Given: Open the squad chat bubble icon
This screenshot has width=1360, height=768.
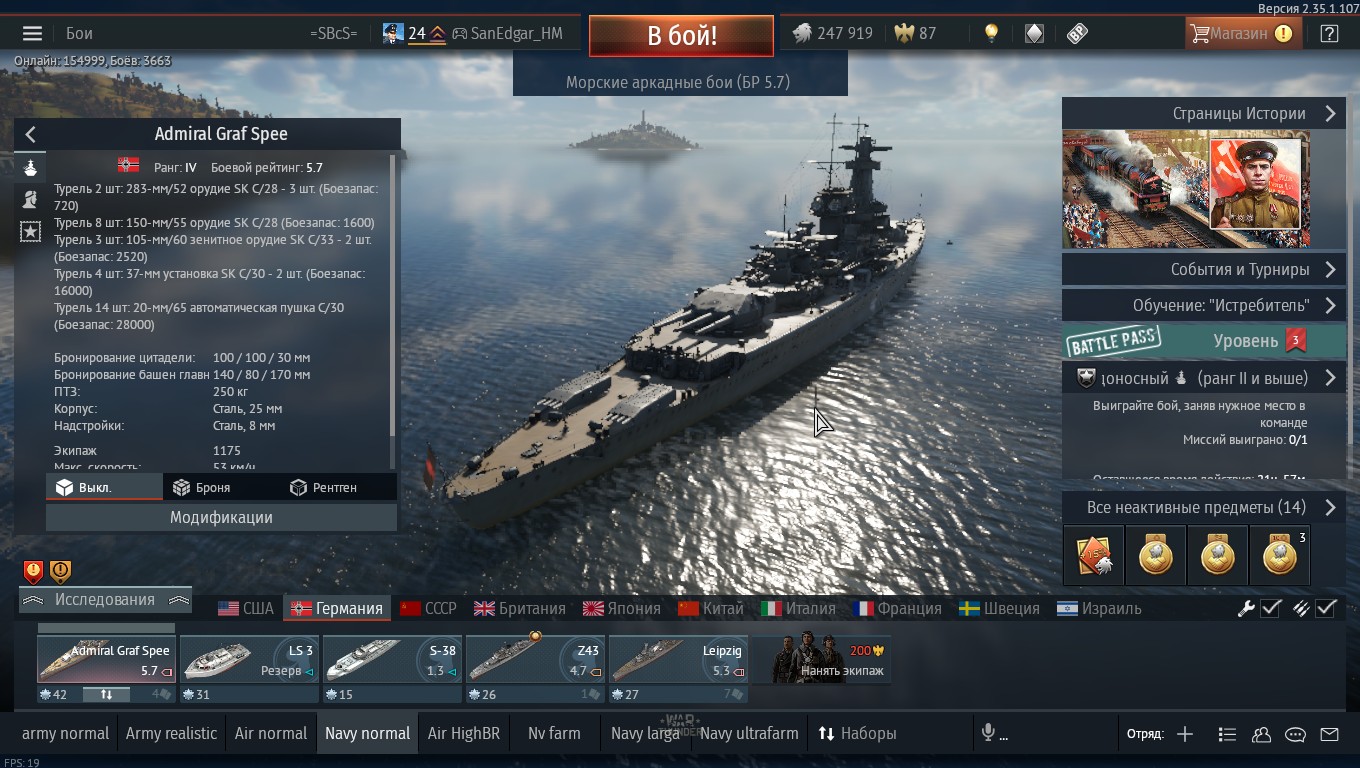Looking at the screenshot, I should (1295, 734).
